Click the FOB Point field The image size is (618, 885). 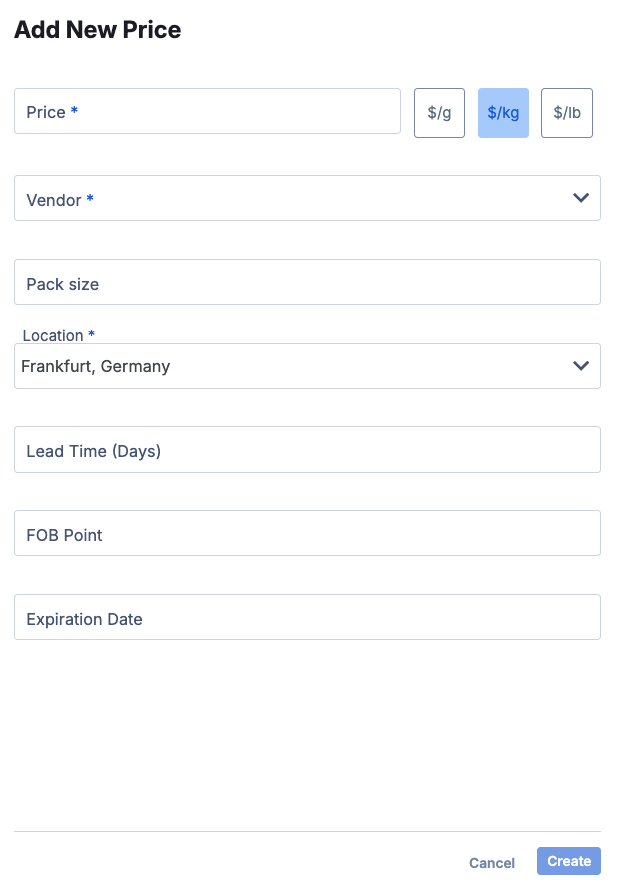coord(307,533)
